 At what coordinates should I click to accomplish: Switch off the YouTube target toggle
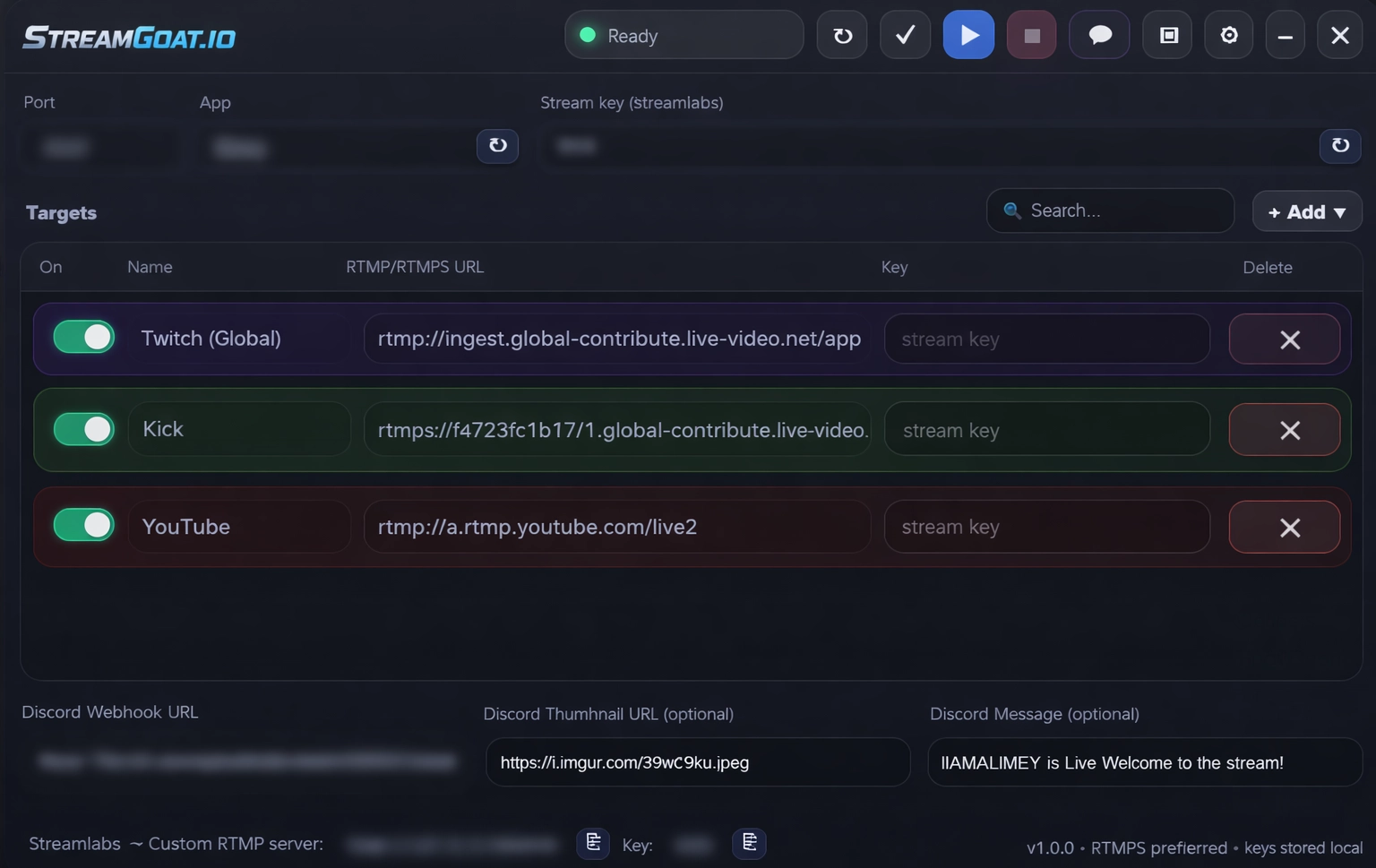(x=84, y=525)
